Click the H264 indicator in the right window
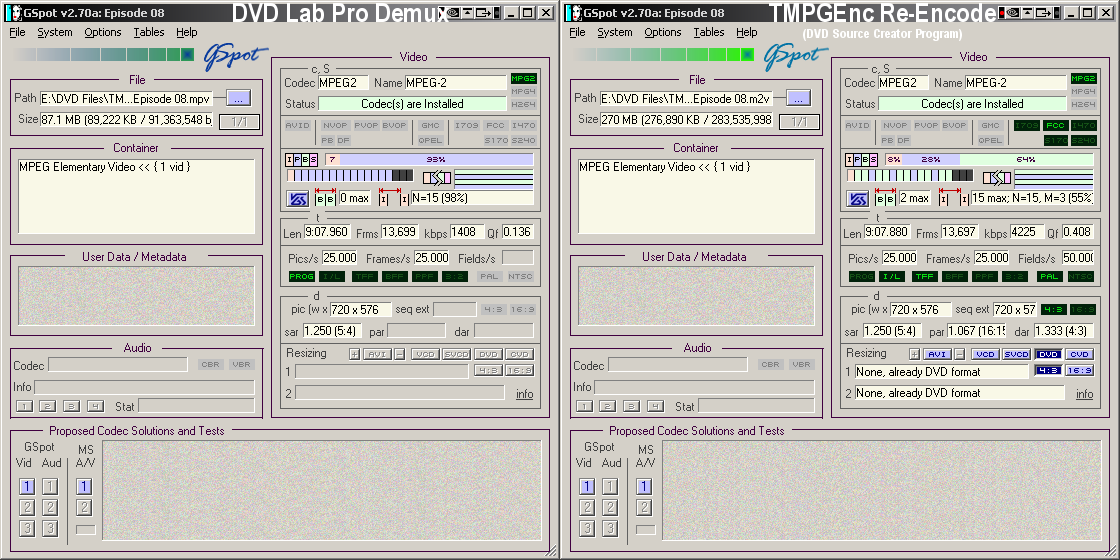Screen dimensions: 1120x560 (1083, 104)
